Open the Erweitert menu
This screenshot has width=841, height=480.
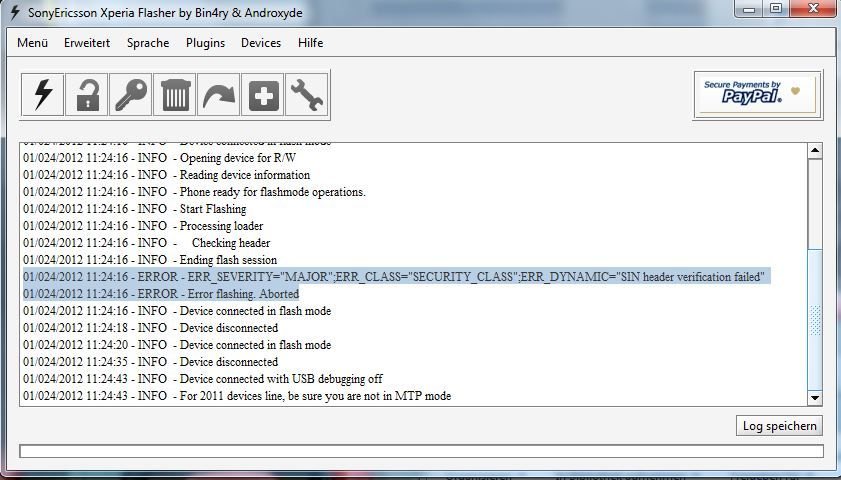click(x=87, y=43)
